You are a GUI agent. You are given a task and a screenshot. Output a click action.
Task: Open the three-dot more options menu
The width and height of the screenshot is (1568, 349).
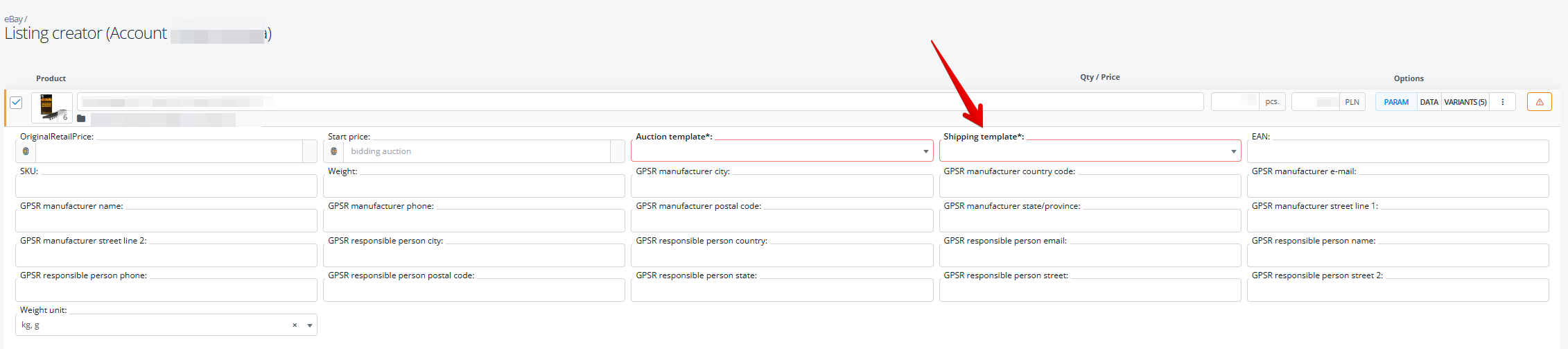(1502, 102)
